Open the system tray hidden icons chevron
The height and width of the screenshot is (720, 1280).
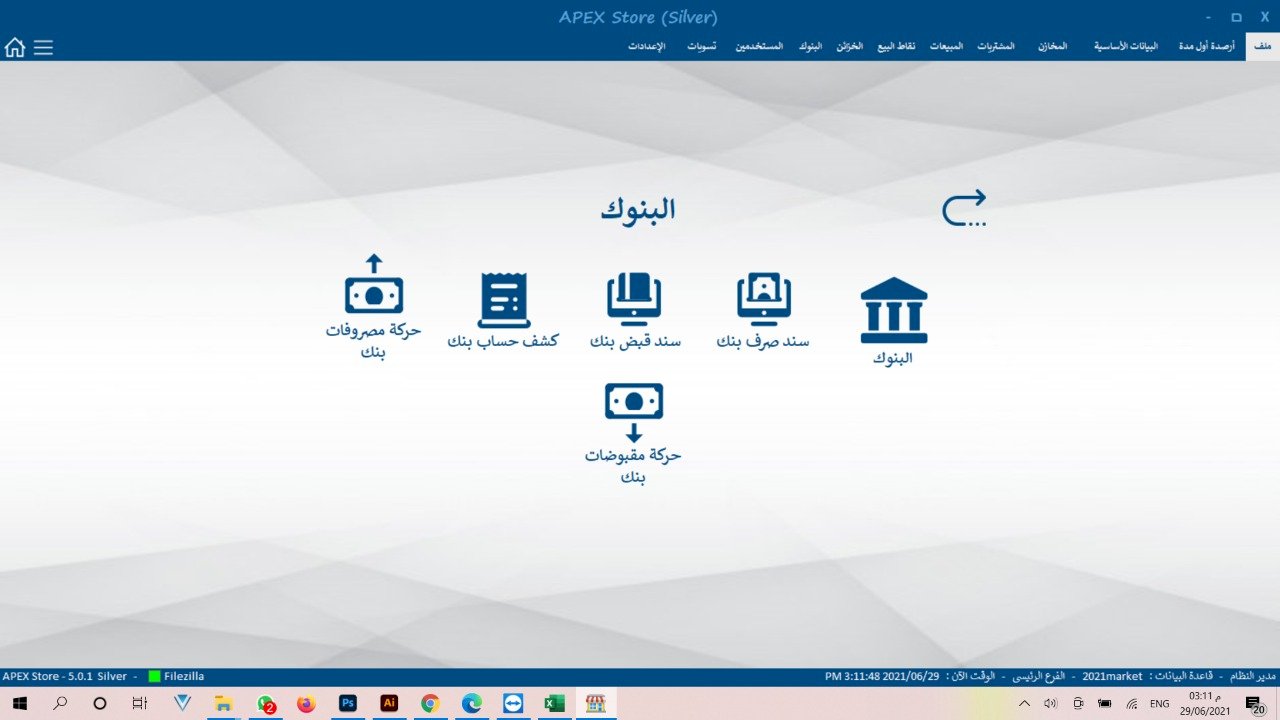tap(1024, 704)
